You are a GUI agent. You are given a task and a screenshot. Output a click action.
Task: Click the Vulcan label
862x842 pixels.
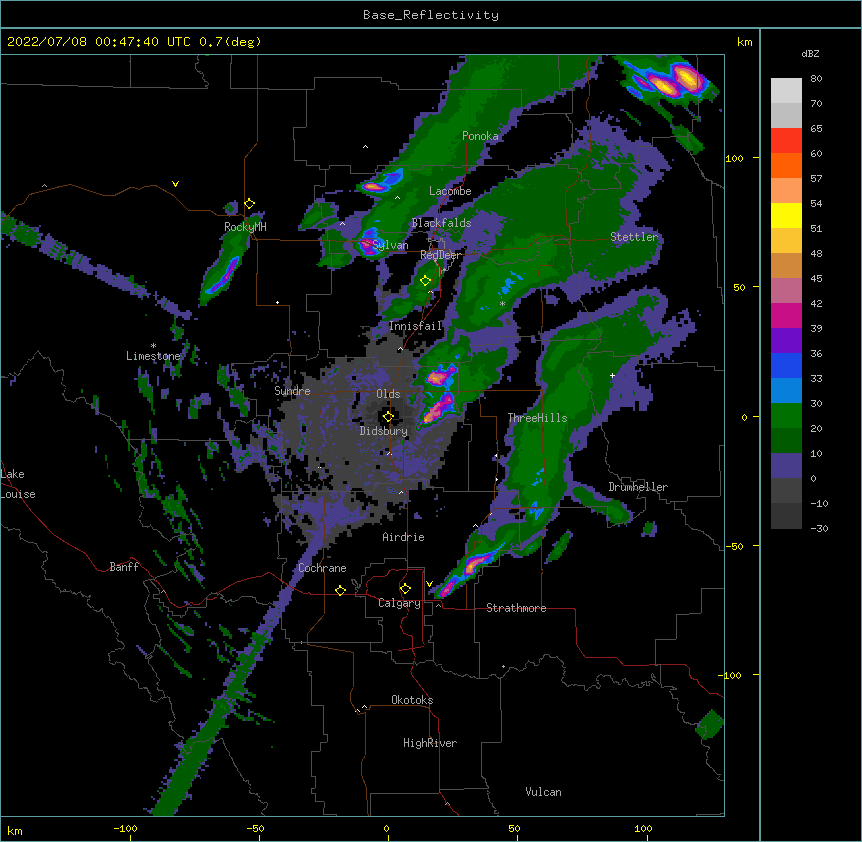click(543, 792)
